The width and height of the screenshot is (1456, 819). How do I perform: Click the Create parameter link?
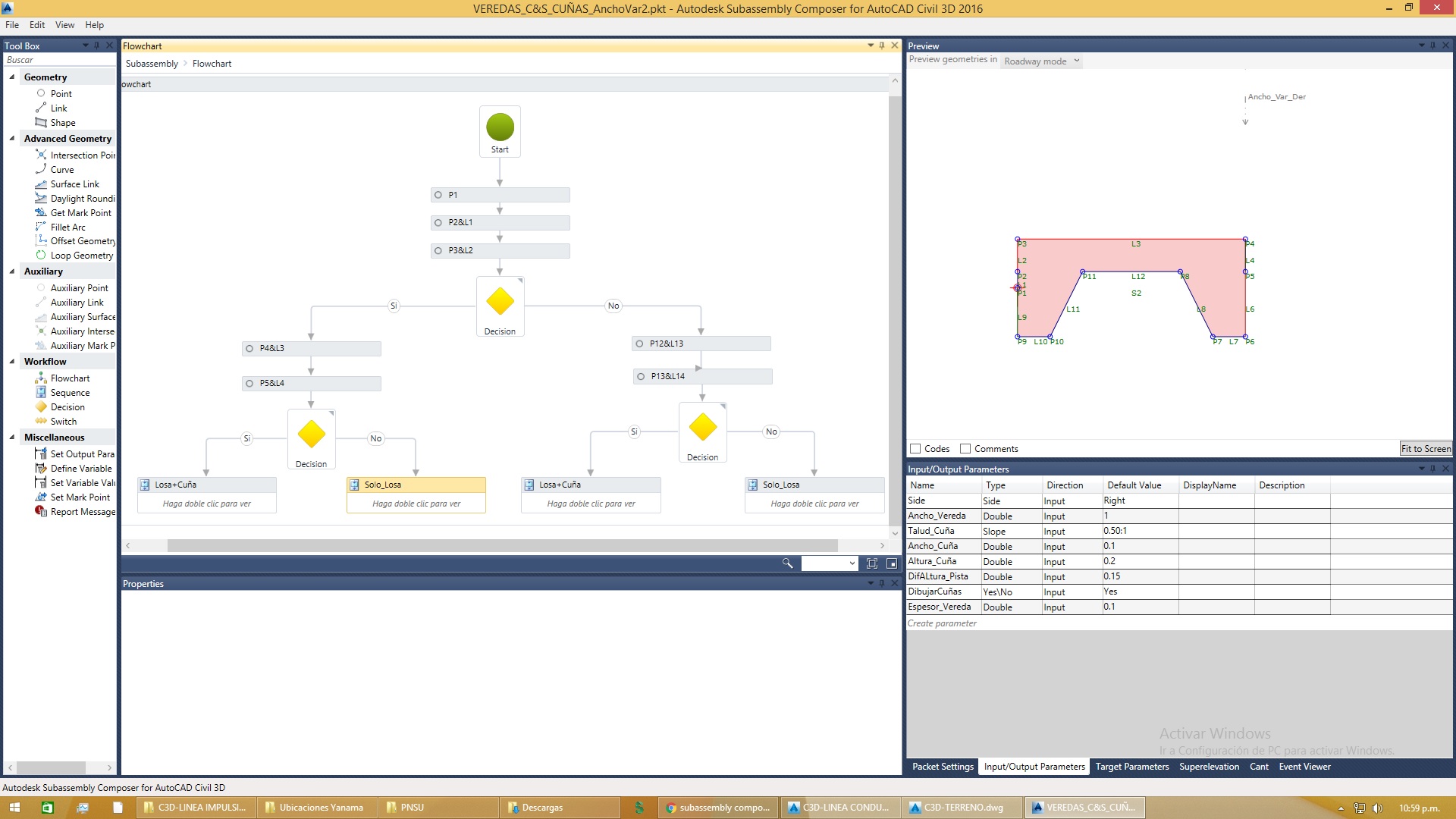(941, 623)
